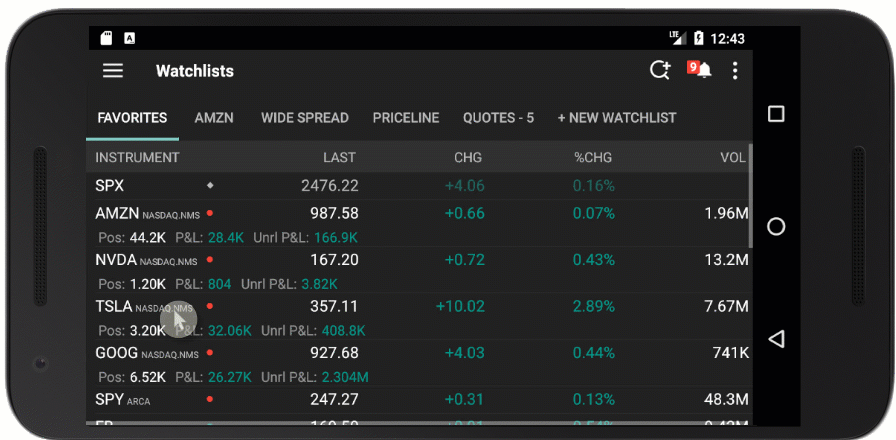The width and height of the screenshot is (896, 440).
Task: Click TSLA unrealized P&L 408.8K
Action: pos(343,331)
